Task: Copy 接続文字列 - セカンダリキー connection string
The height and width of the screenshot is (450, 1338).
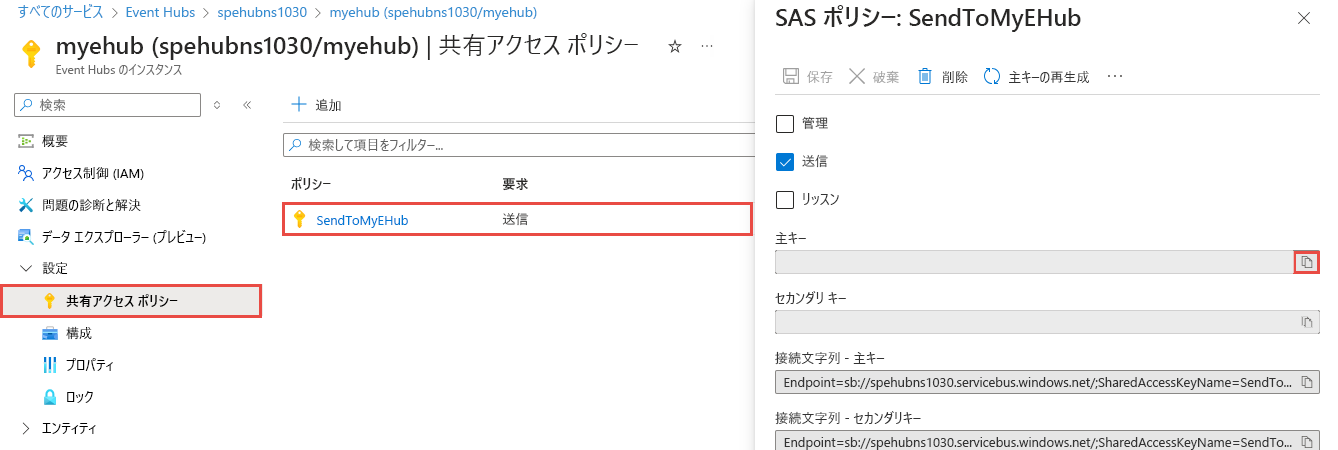Action: [x=1306, y=441]
